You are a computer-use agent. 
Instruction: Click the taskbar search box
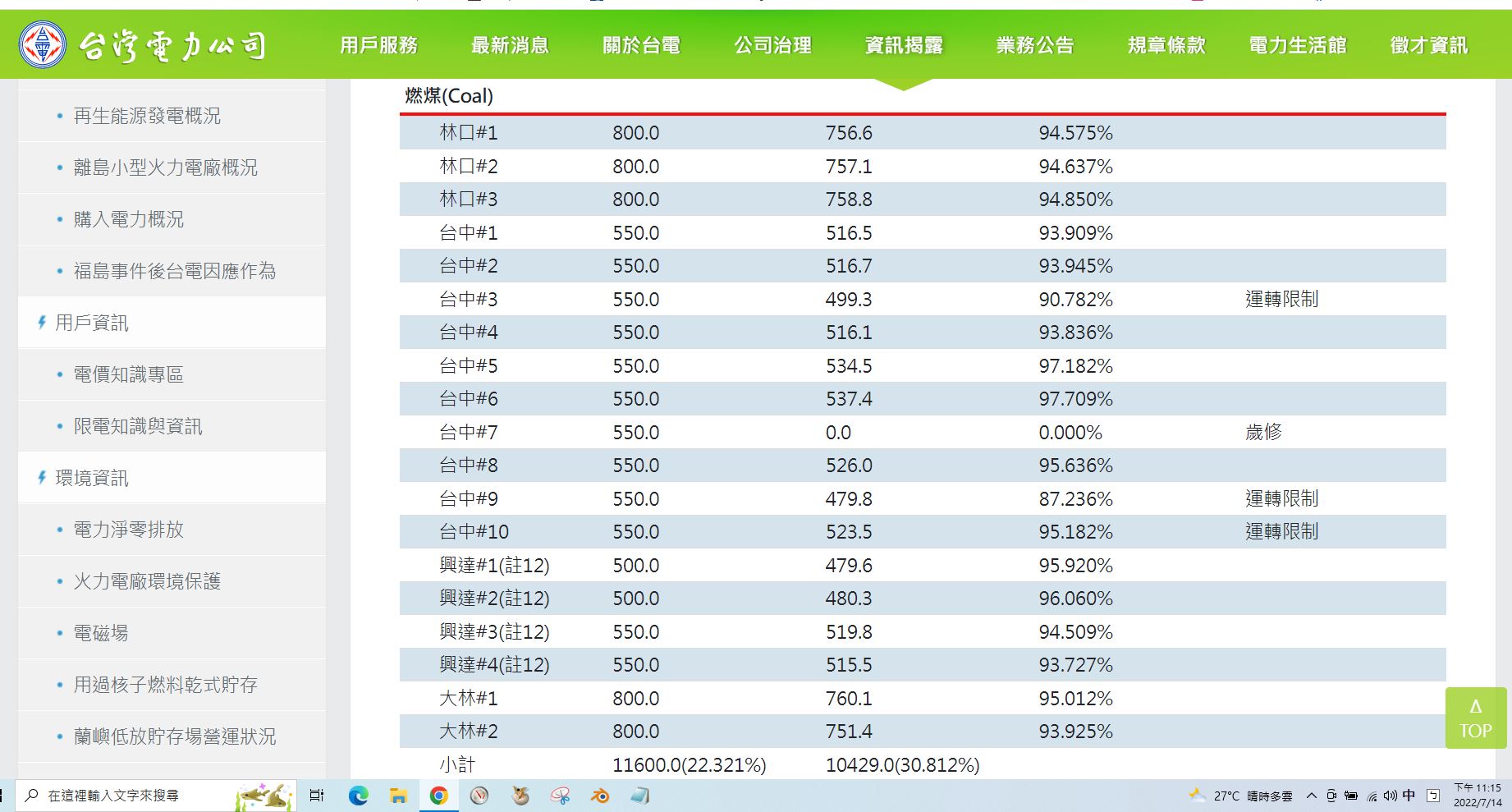tap(156, 796)
